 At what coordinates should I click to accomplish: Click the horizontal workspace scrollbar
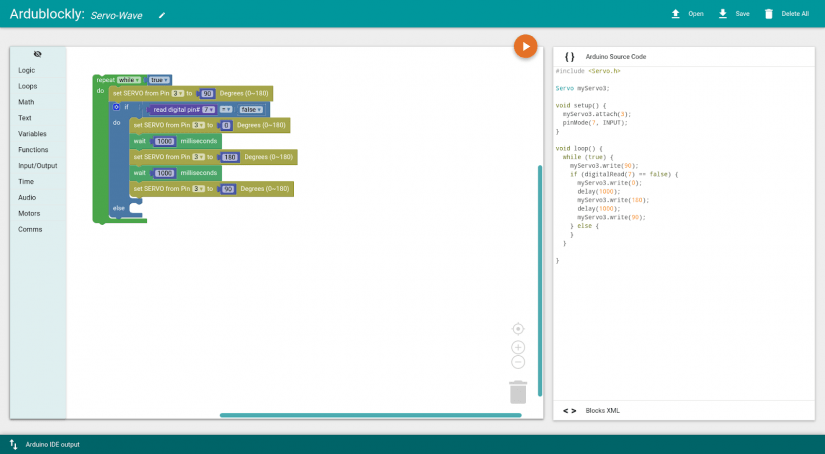click(370, 415)
